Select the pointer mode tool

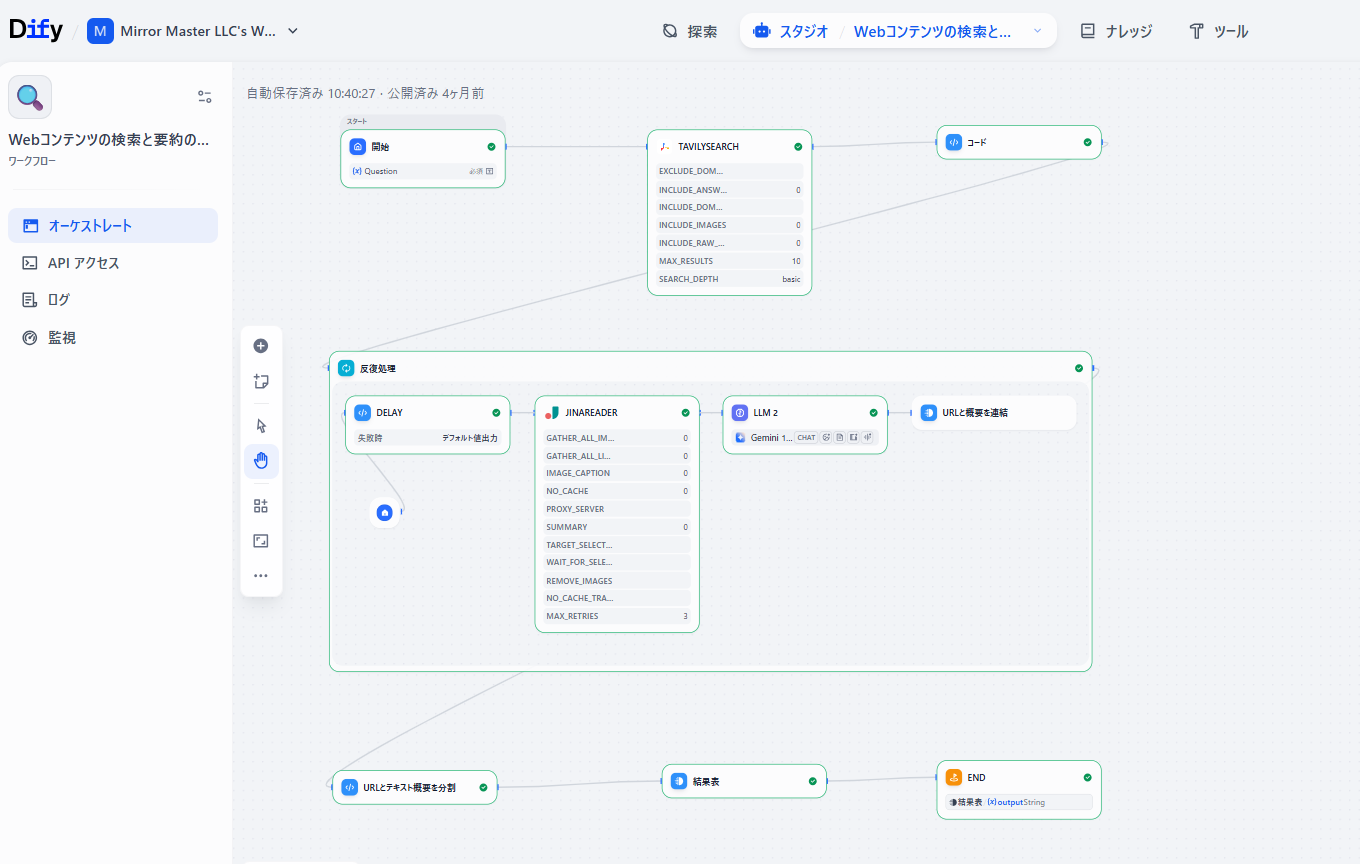pos(261,426)
